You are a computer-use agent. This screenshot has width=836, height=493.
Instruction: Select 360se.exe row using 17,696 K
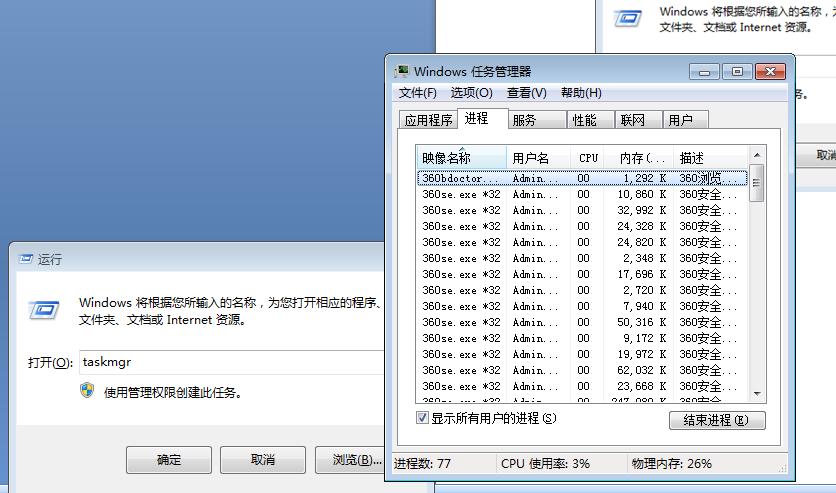582,274
